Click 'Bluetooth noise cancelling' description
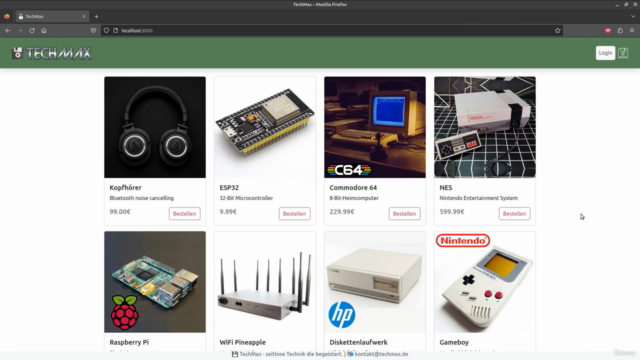This screenshot has height=360, width=640. [142, 198]
